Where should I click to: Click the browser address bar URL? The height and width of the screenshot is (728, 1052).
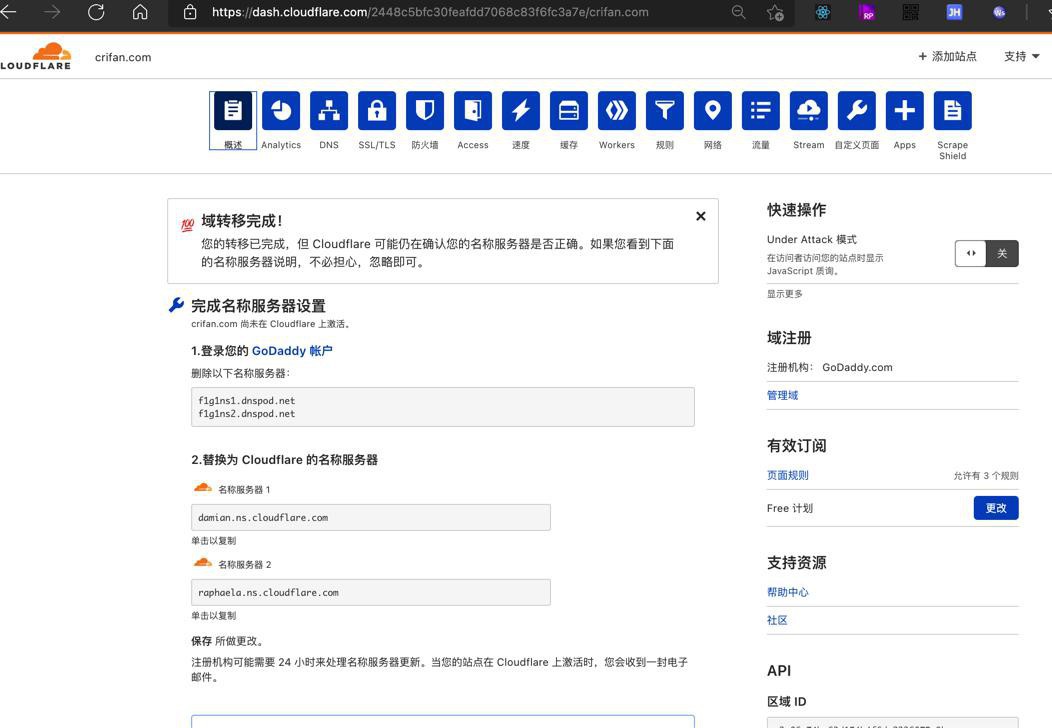(430, 12)
